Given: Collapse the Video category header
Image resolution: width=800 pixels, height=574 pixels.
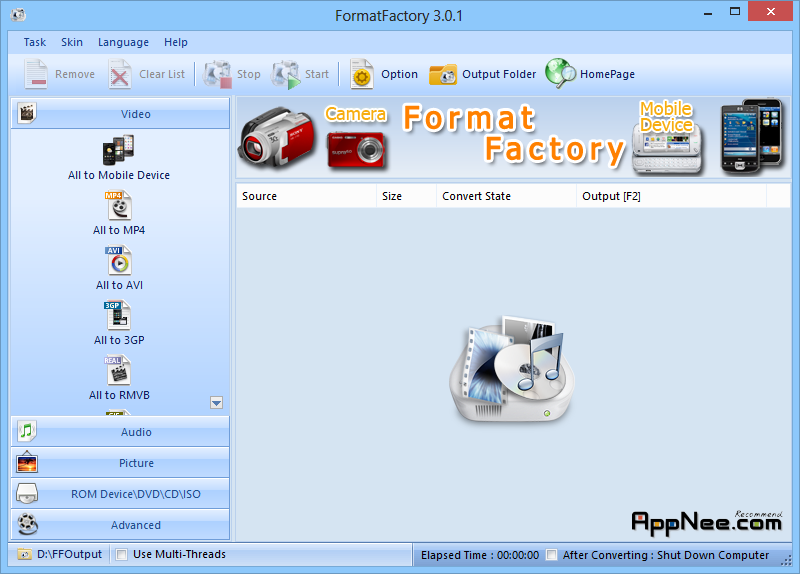Looking at the screenshot, I should pyautogui.click(x=120, y=113).
